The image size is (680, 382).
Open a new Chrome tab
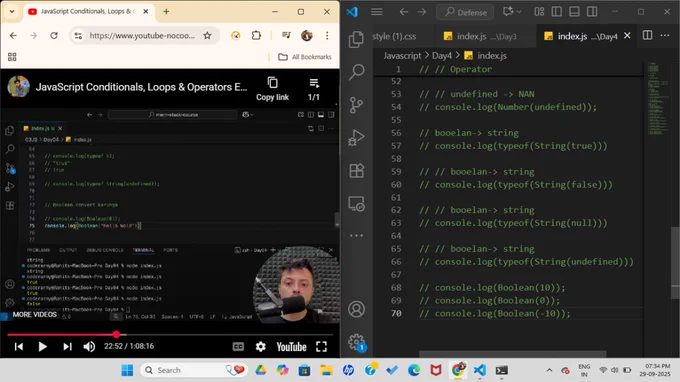pos(166,12)
